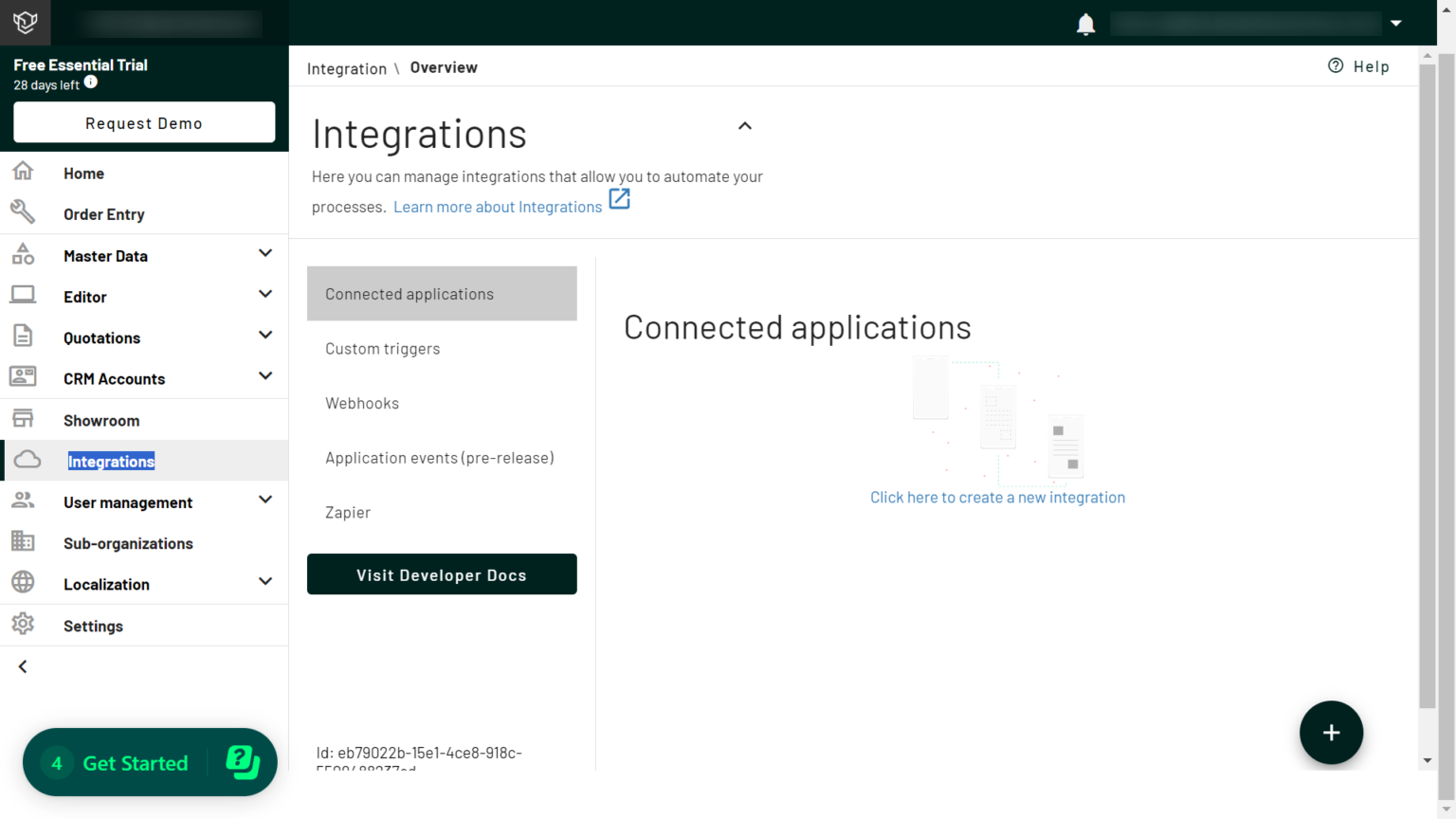Collapse the Integrations header section
Image resolution: width=1456 pixels, height=819 pixels.
pyautogui.click(x=745, y=126)
